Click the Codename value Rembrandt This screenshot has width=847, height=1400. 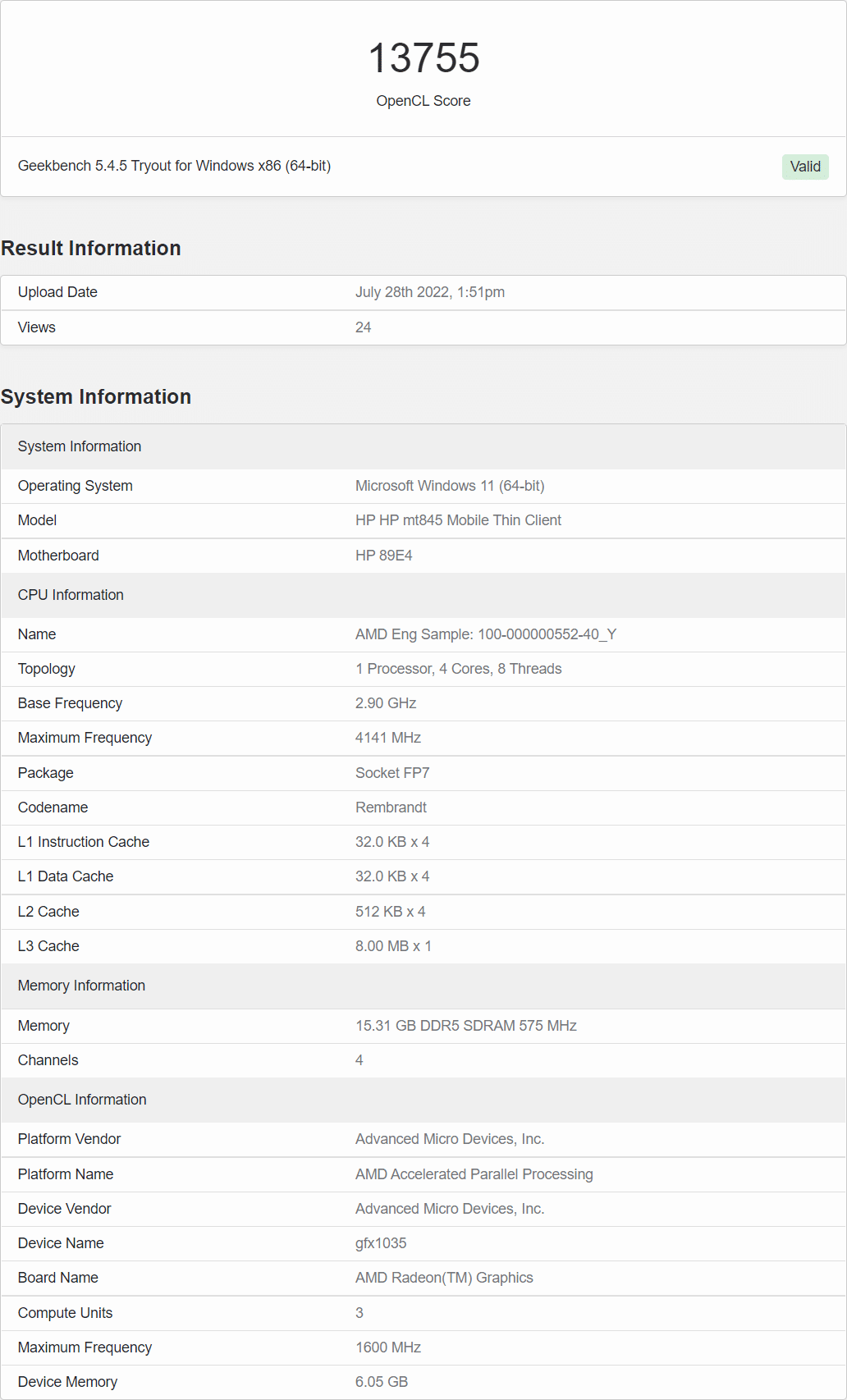pos(391,808)
